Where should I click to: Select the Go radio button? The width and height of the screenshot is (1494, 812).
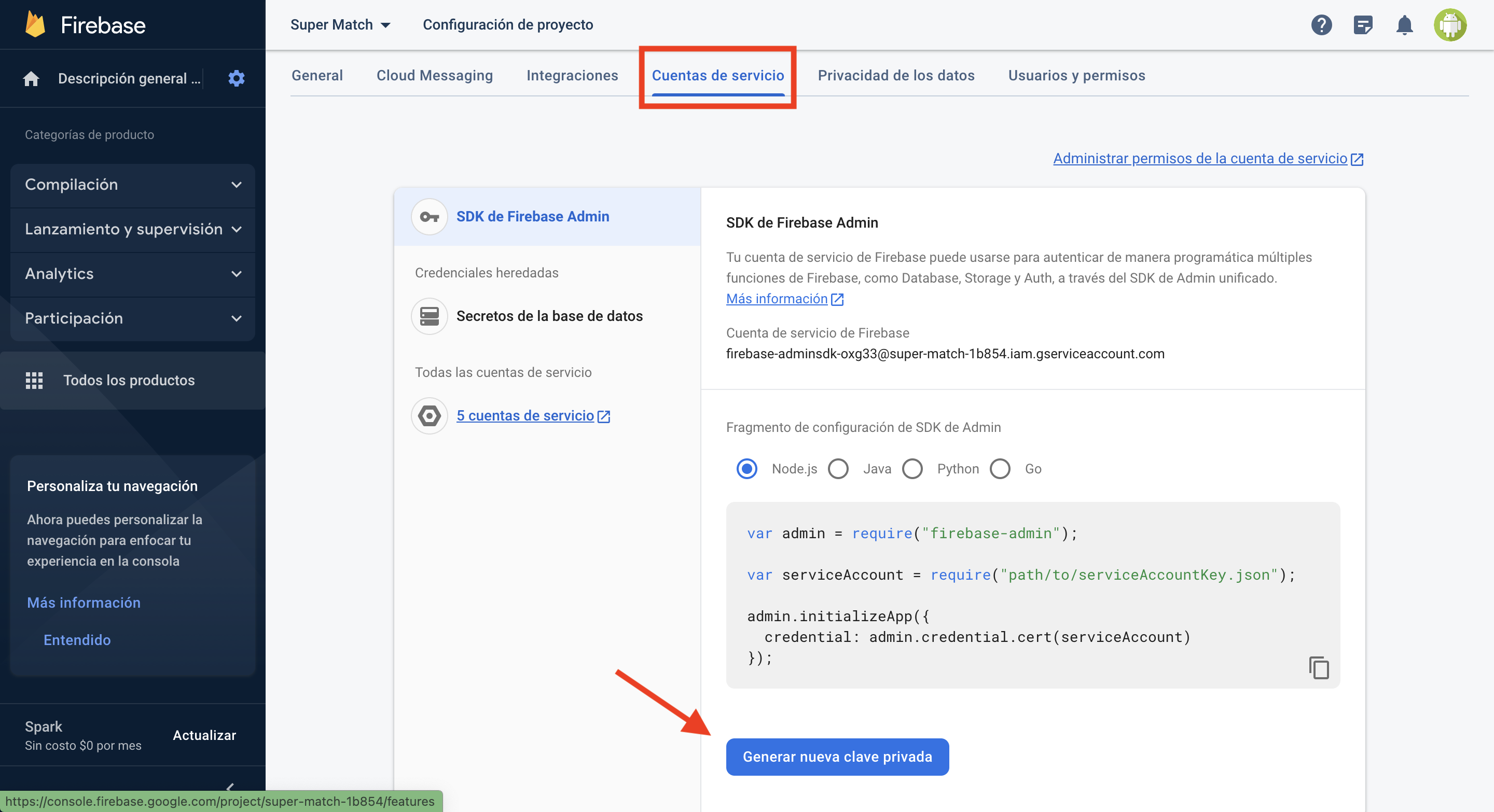click(x=1000, y=468)
